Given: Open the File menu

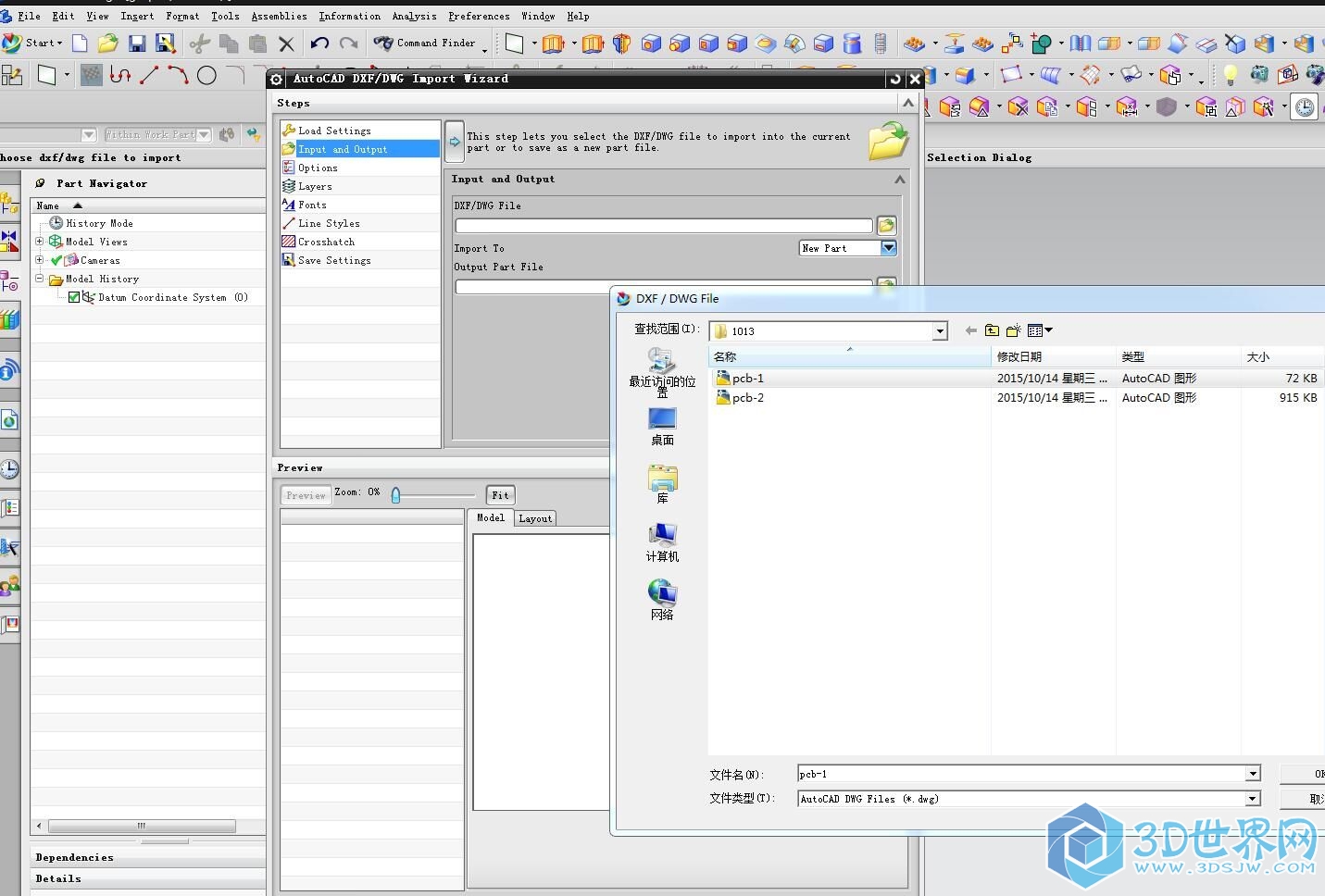Looking at the screenshot, I should click(29, 16).
